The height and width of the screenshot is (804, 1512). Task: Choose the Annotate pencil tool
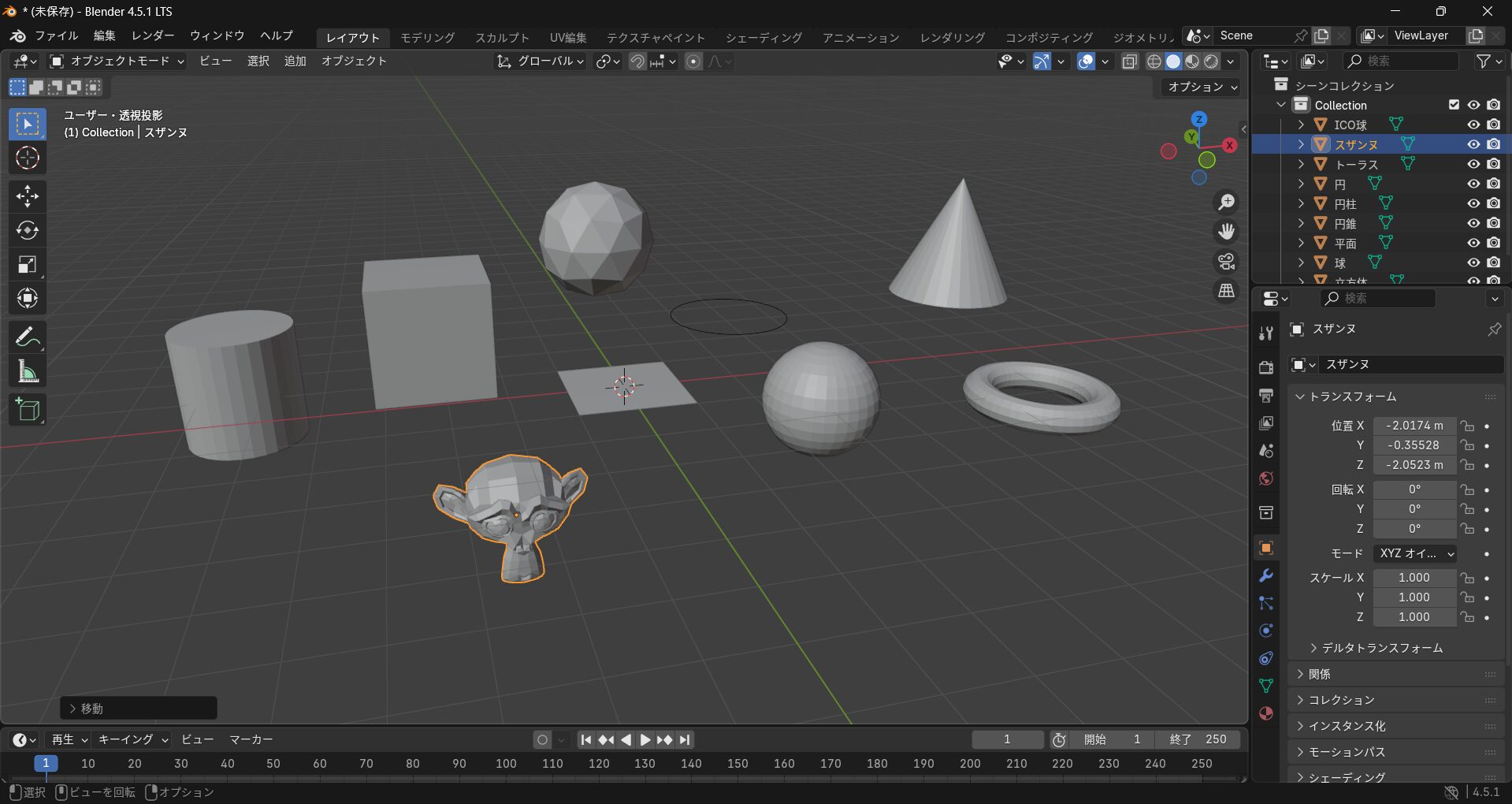[x=28, y=337]
